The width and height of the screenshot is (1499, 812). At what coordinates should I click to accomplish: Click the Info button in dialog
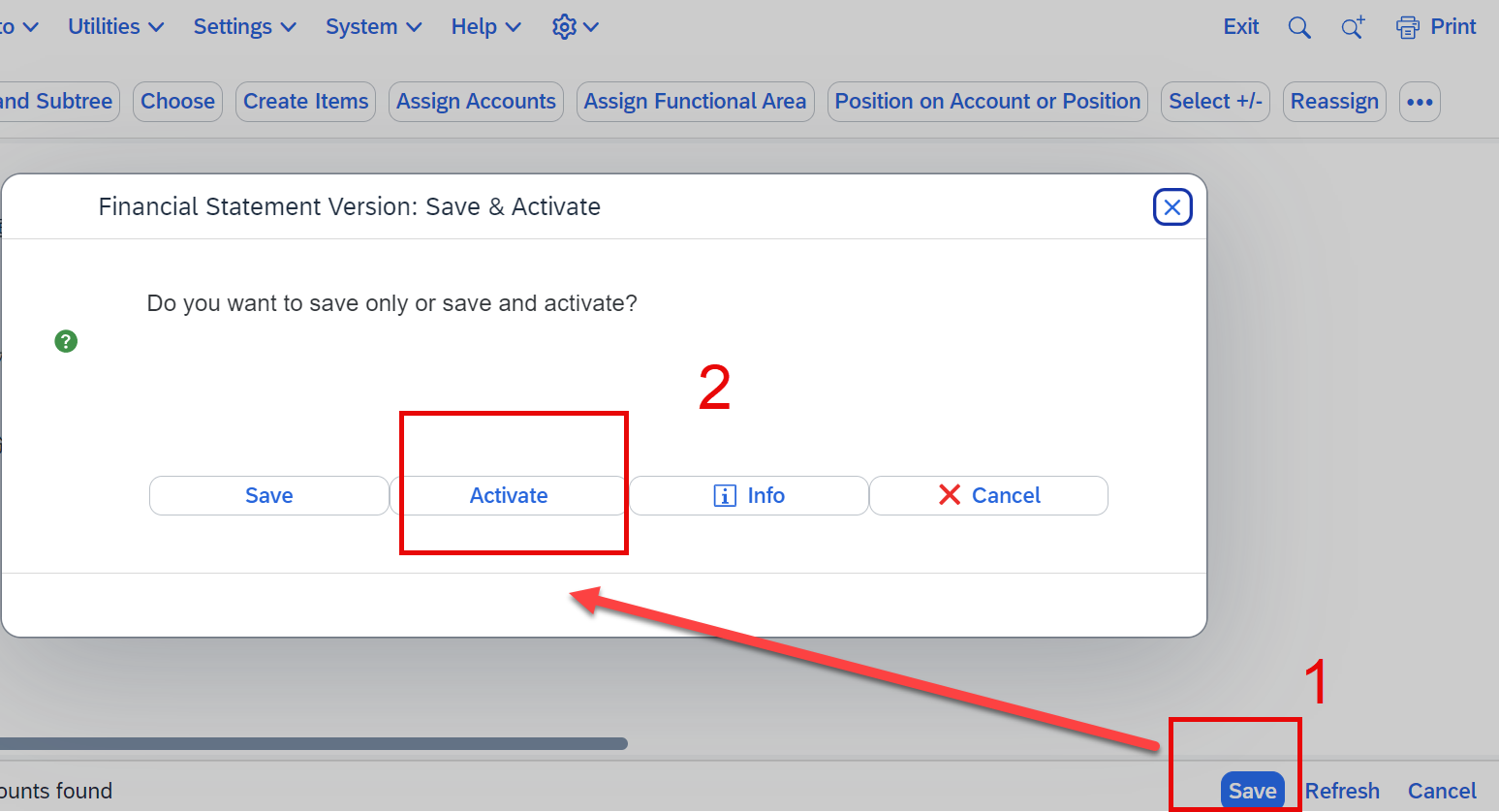click(x=749, y=495)
